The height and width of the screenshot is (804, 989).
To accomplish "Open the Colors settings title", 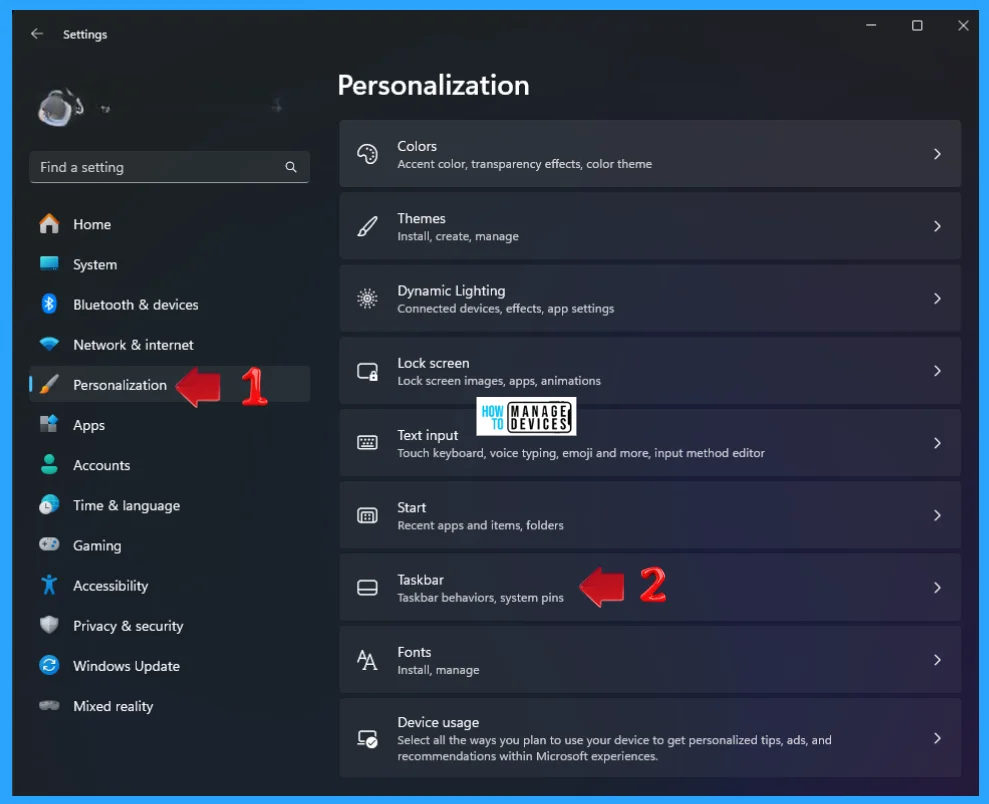I will click(417, 146).
